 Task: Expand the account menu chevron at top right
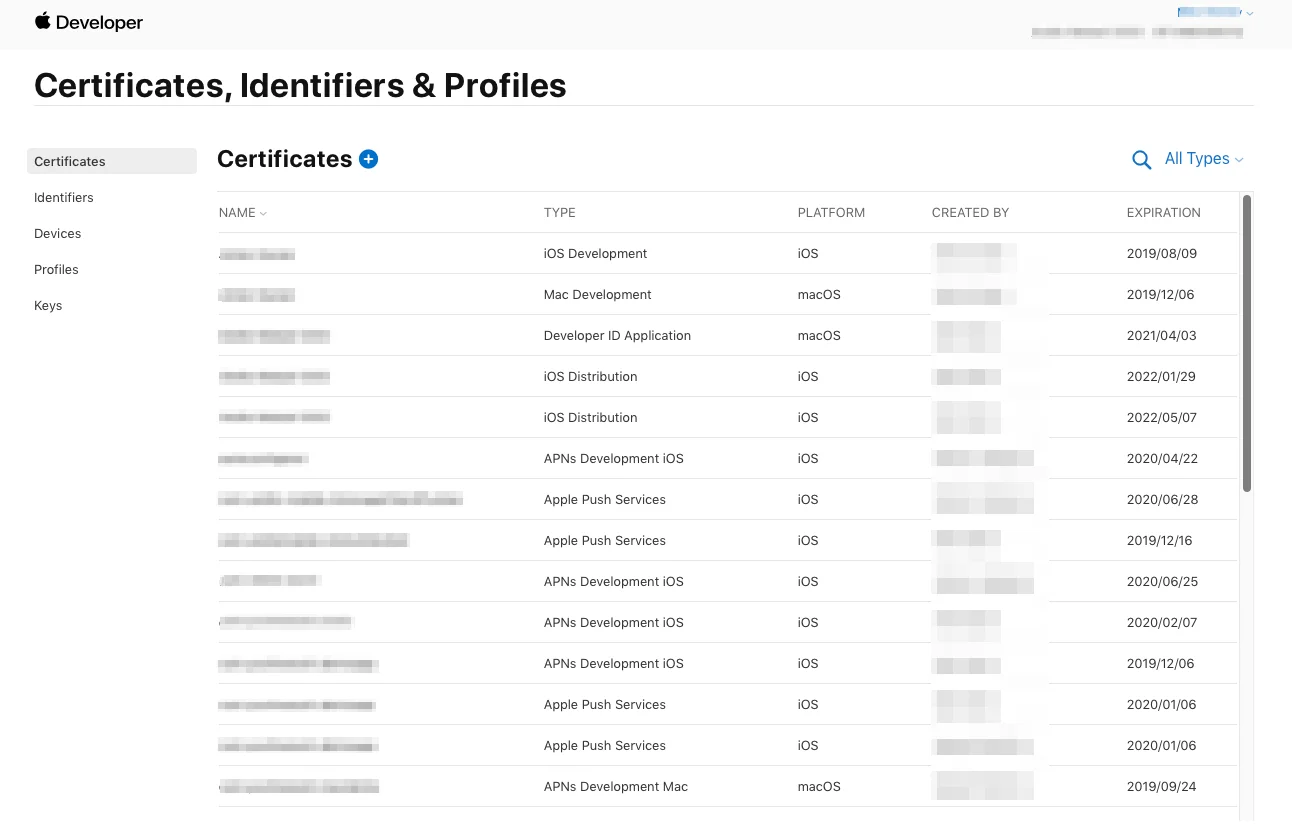[1250, 13]
